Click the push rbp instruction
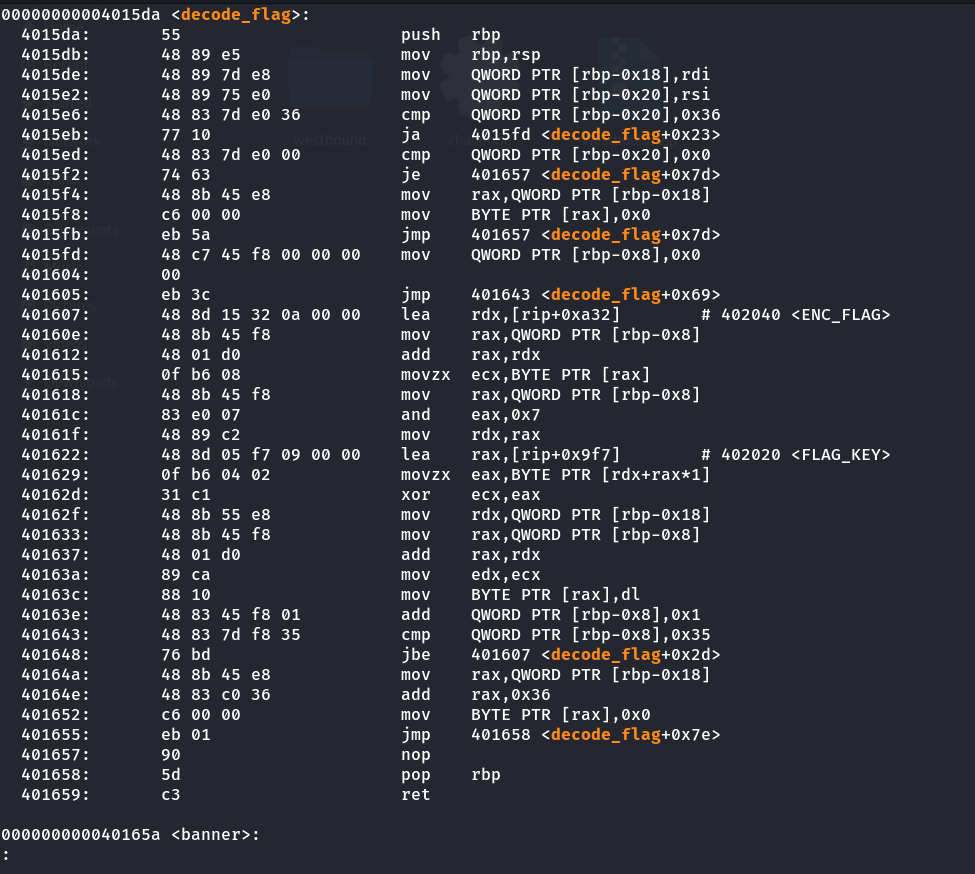 [451, 35]
